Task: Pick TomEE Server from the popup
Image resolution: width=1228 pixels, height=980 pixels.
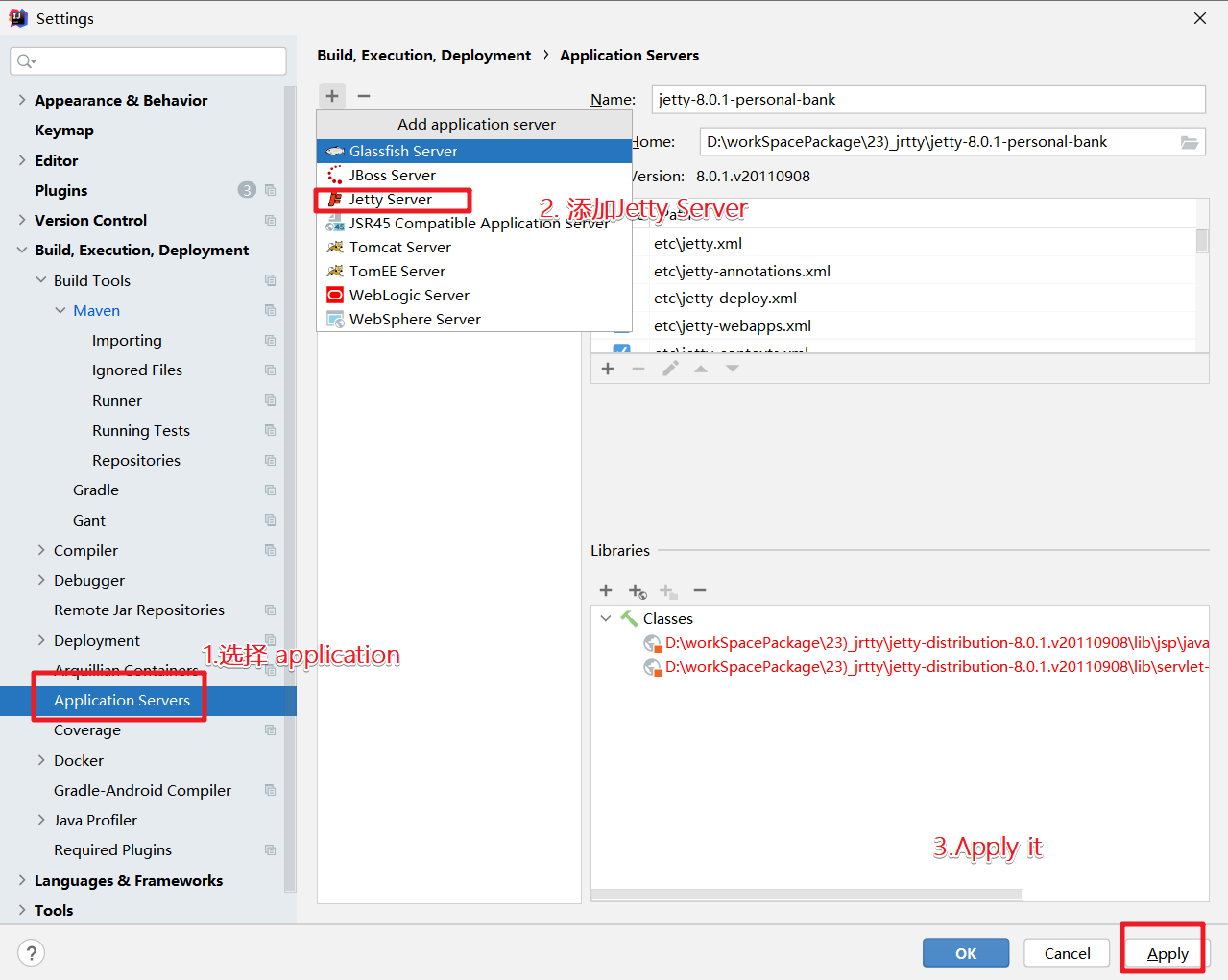Action: tap(474, 271)
